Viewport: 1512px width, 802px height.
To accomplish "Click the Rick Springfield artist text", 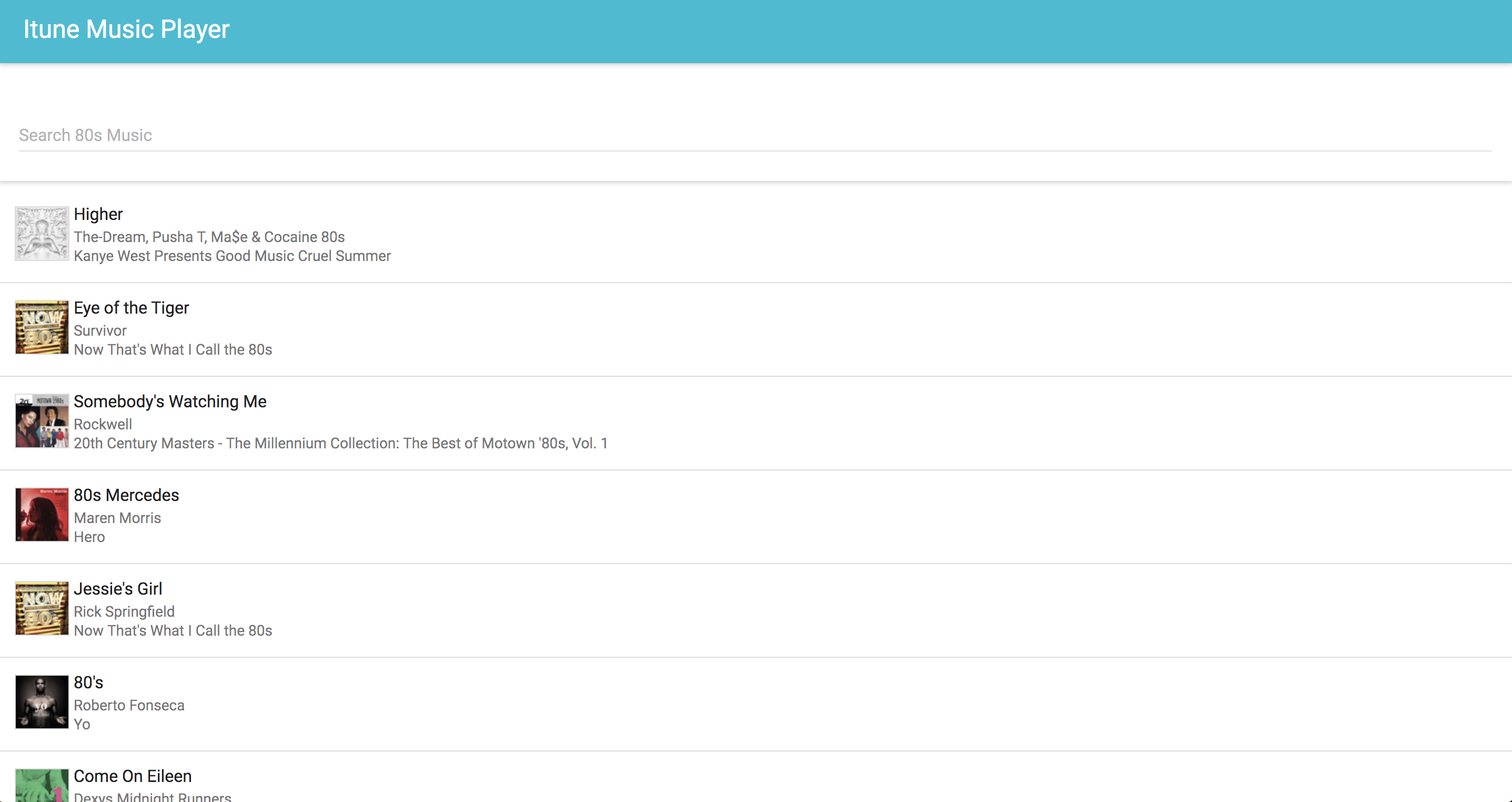I will click(x=124, y=612).
